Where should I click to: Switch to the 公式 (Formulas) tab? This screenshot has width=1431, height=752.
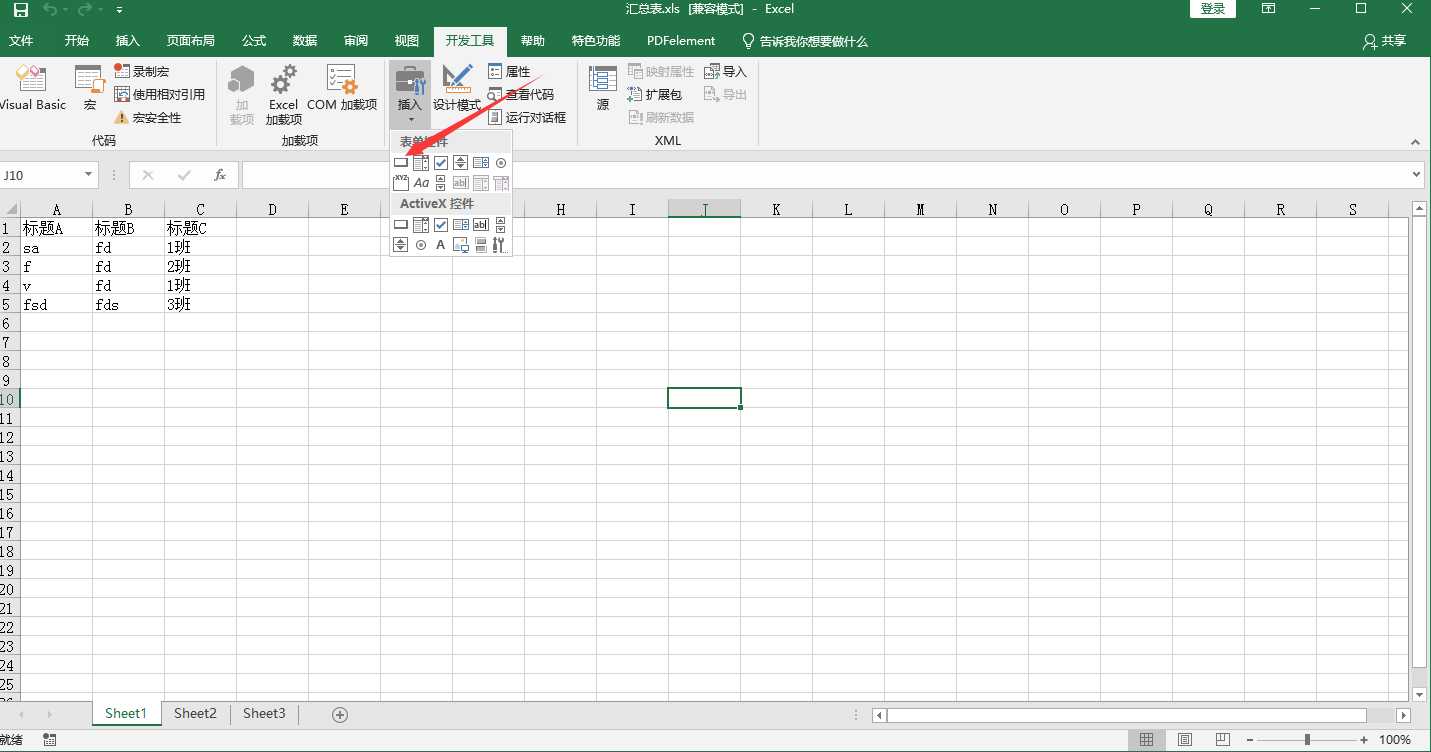click(254, 41)
